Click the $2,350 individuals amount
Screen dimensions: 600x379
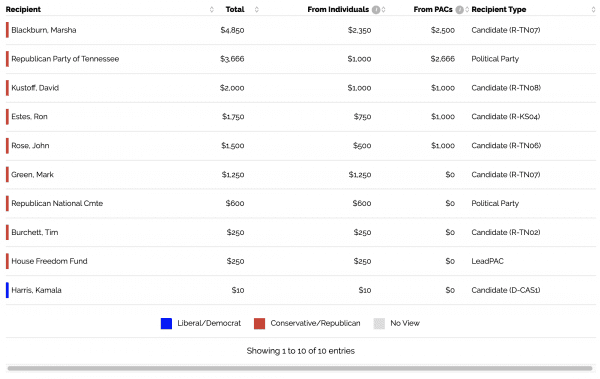pyautogui.click(x=359, y=30)
